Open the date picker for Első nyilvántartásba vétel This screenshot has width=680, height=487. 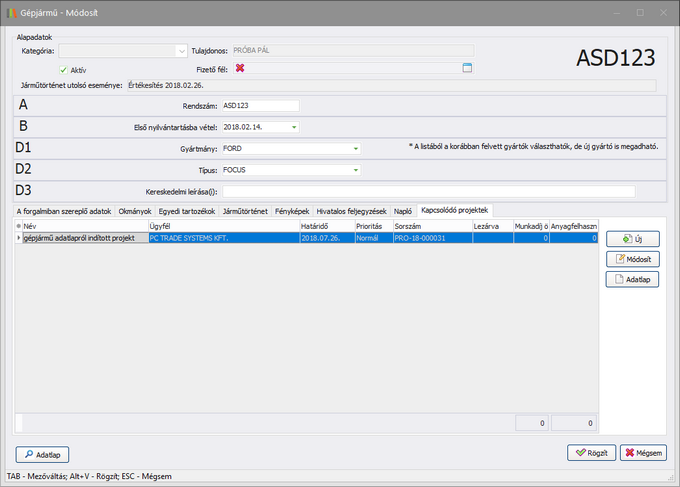(294, 127)
